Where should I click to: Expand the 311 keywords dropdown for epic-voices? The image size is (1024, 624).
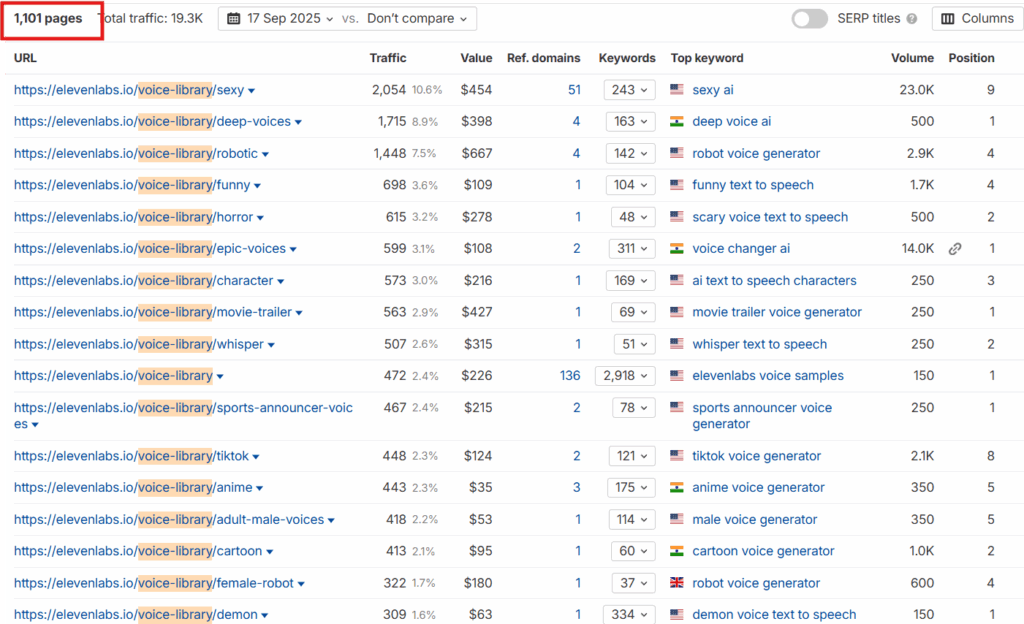(632, 249)
